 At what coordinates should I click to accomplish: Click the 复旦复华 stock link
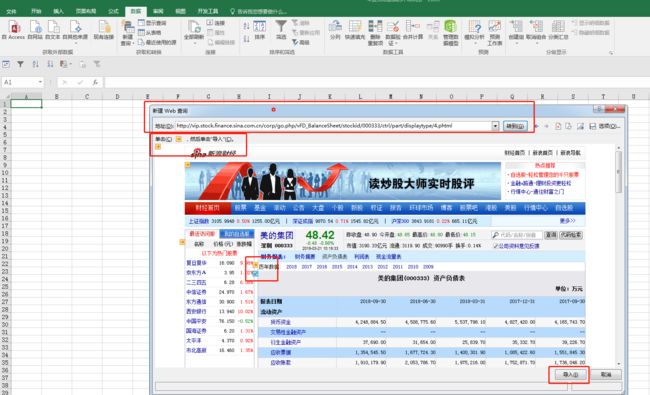[196, 263]
